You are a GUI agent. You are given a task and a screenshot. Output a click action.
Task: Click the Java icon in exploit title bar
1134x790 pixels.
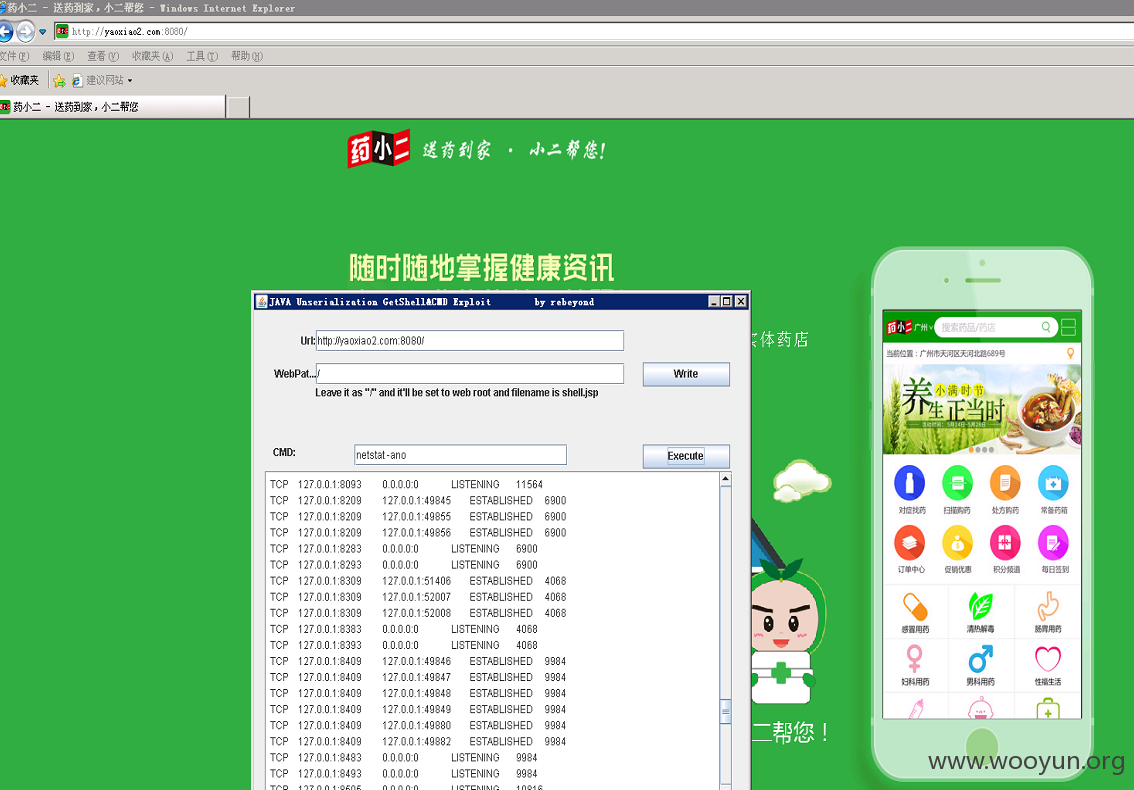pyautogui.click(x=261, y=302)
